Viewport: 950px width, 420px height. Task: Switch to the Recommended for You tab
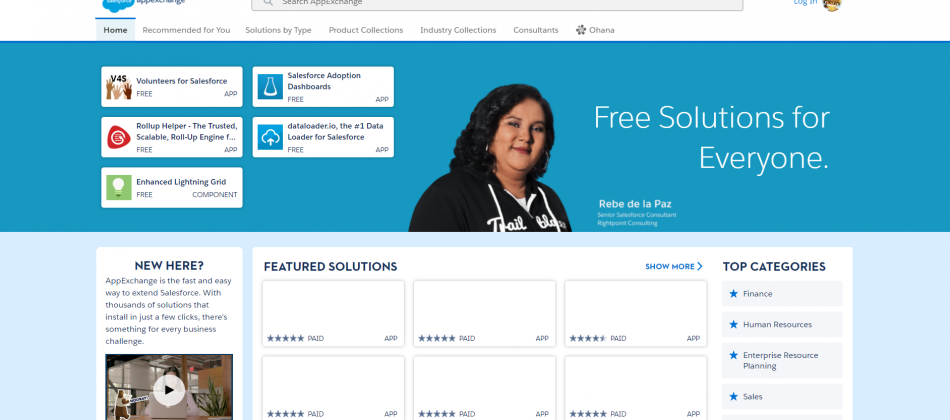click(x=186, y=30)
